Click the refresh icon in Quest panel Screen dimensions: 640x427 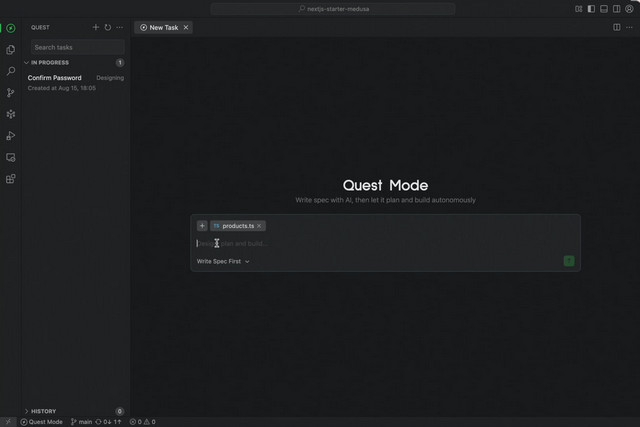108,28
